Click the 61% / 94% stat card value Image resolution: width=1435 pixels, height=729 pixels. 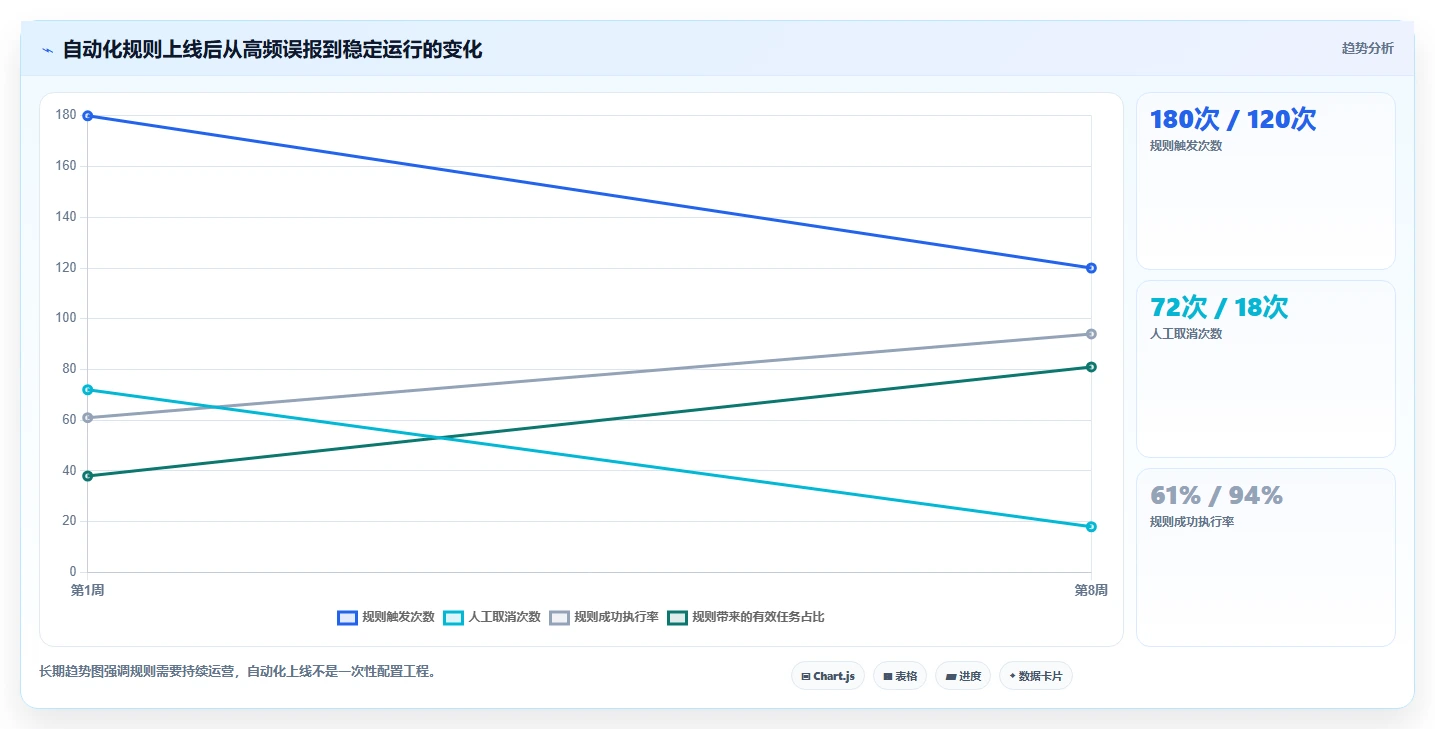coord(1216,496)
